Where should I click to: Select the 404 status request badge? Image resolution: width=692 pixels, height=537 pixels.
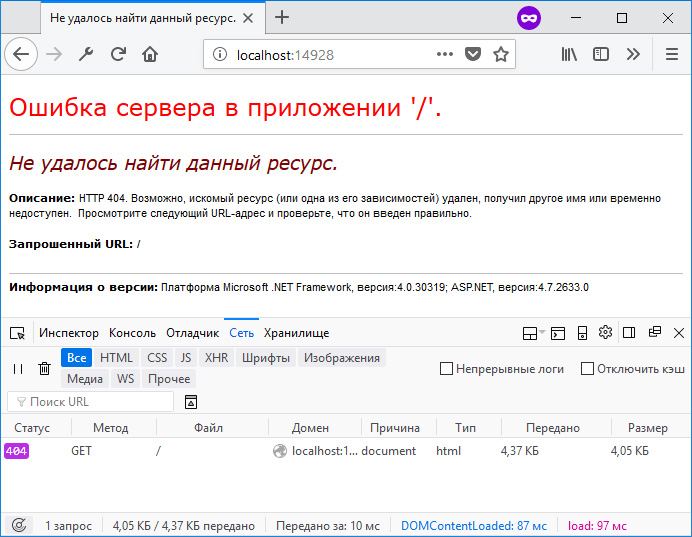[16, 451]
